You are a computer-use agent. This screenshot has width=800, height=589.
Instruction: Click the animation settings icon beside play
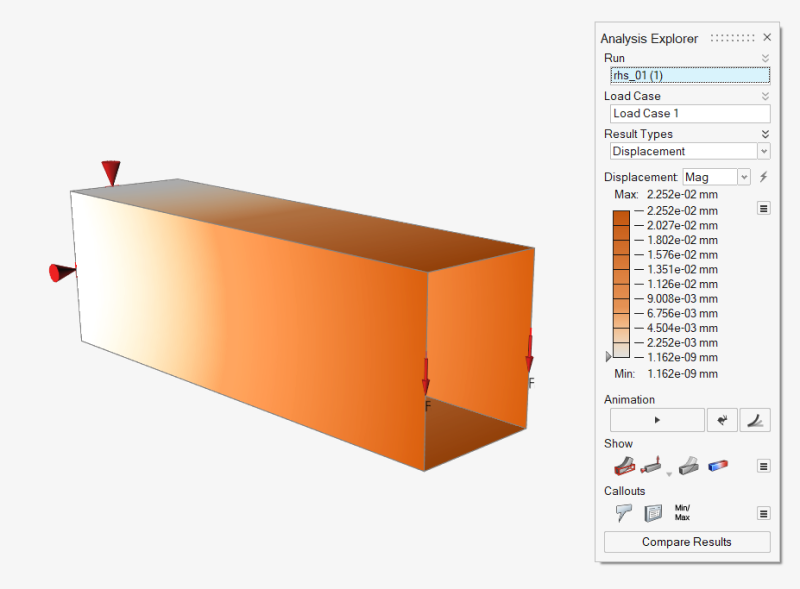[721, 421]
